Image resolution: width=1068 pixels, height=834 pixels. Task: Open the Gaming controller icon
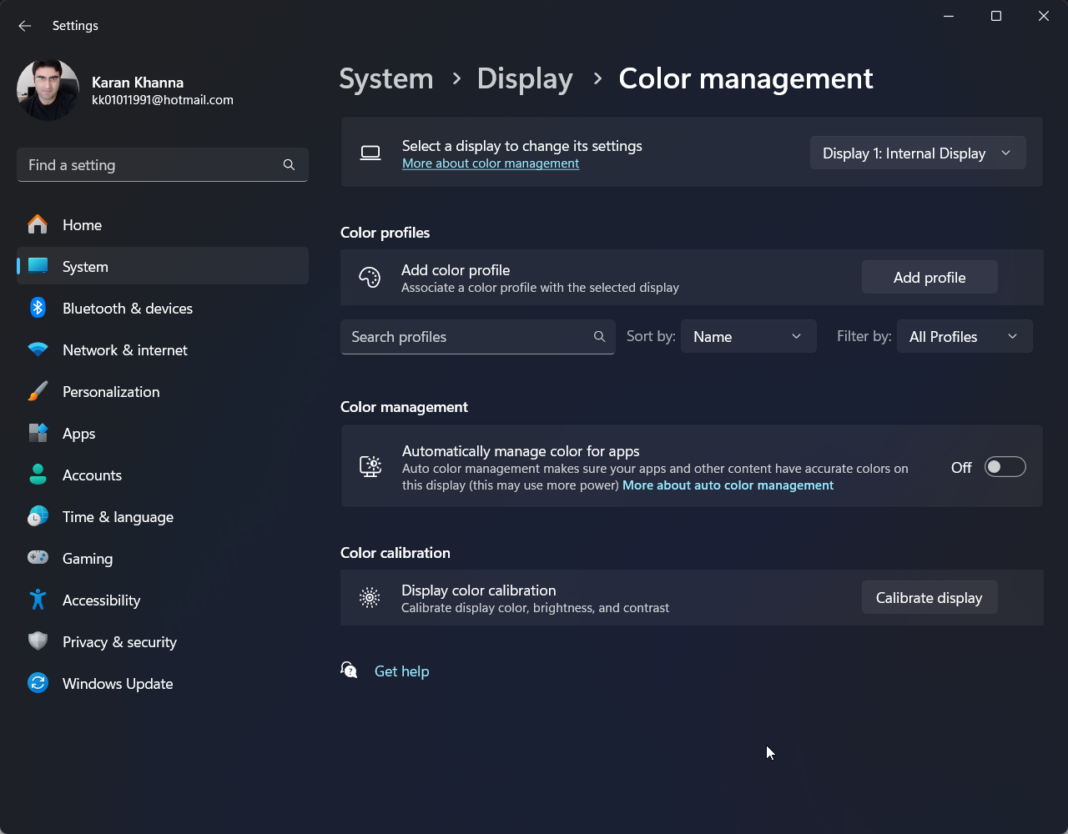pos(39,558)
